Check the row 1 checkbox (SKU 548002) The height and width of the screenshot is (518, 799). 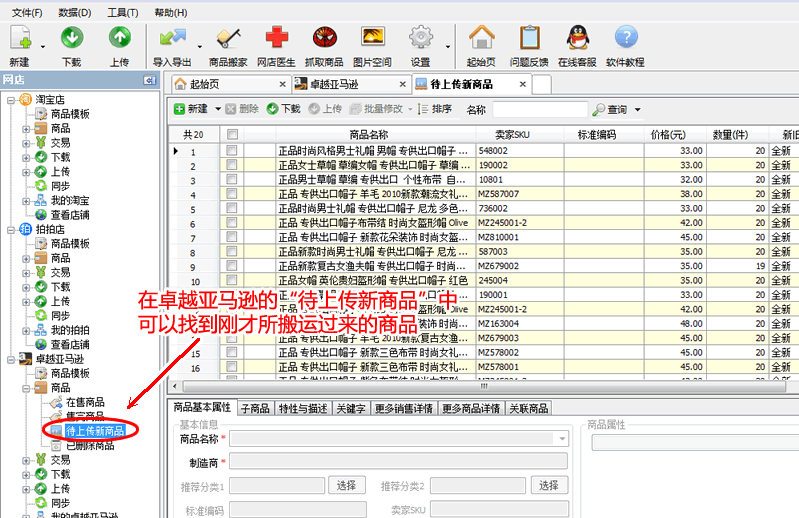(x=232, y=151)
